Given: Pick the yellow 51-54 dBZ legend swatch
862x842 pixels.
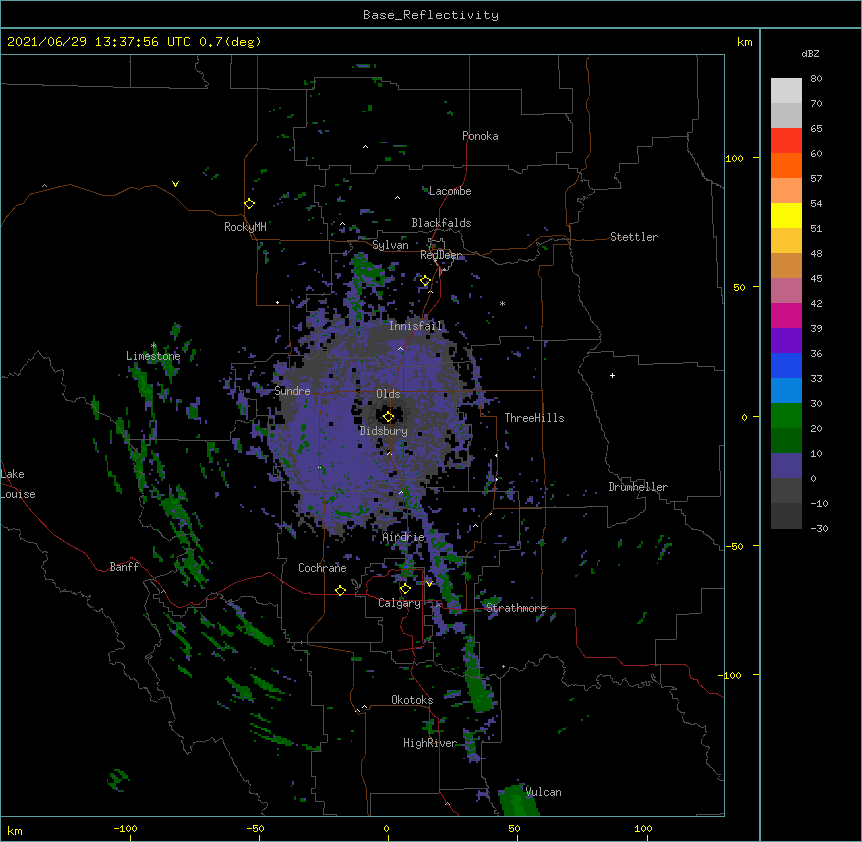Looking at the screenshot, I should pos(786,215).
